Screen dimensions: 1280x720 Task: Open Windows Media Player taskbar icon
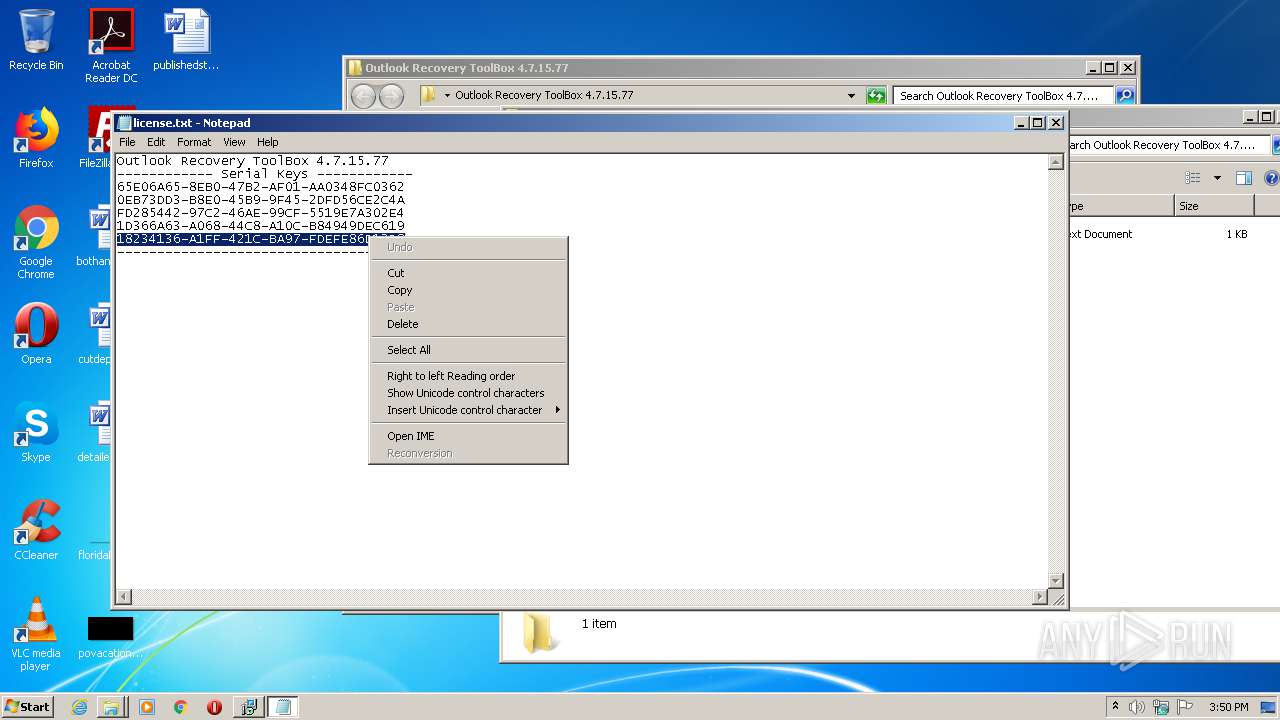(147, 707)
